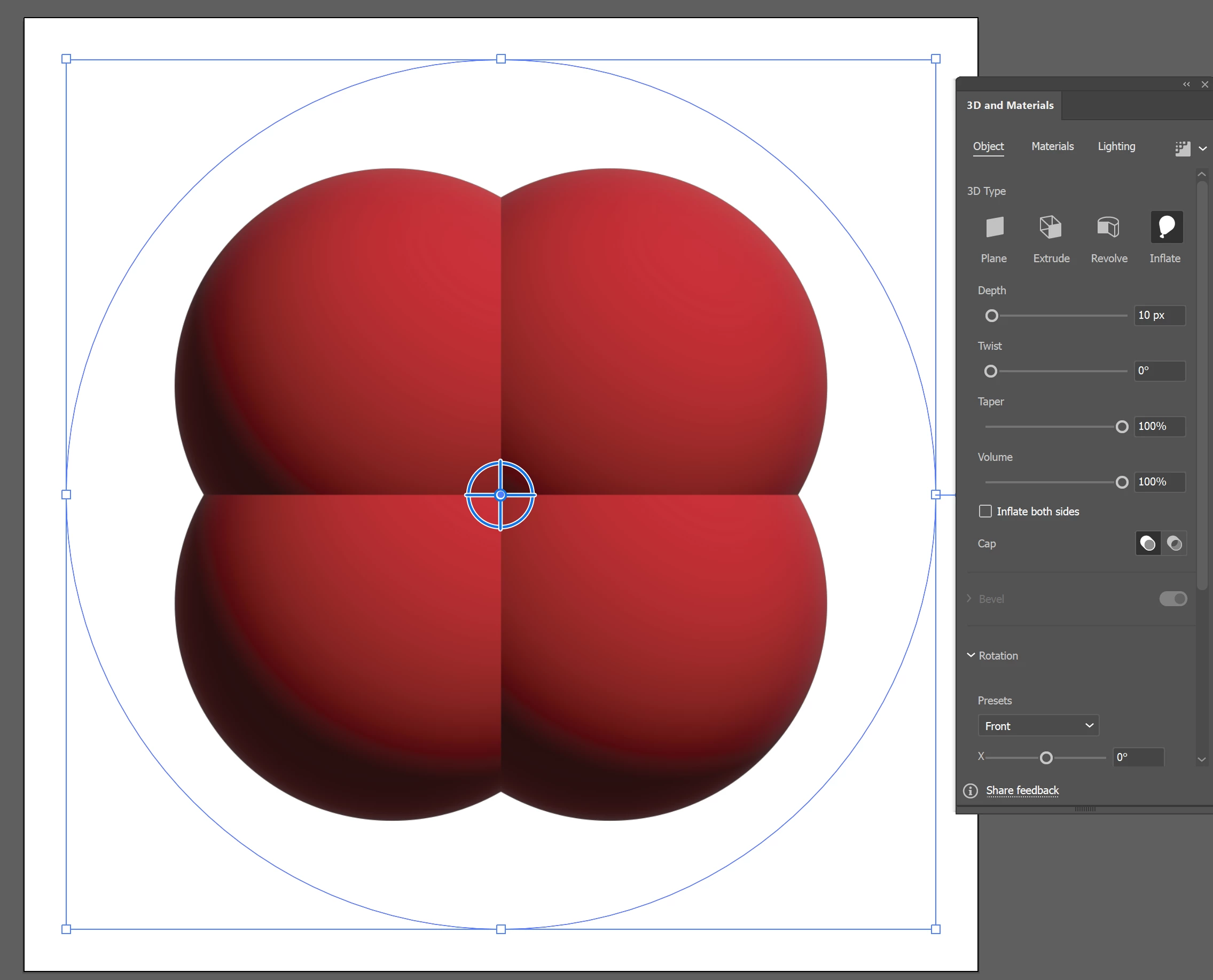
Task: Click the render with ray tracing icon
Action: [x=1182, y=148]
